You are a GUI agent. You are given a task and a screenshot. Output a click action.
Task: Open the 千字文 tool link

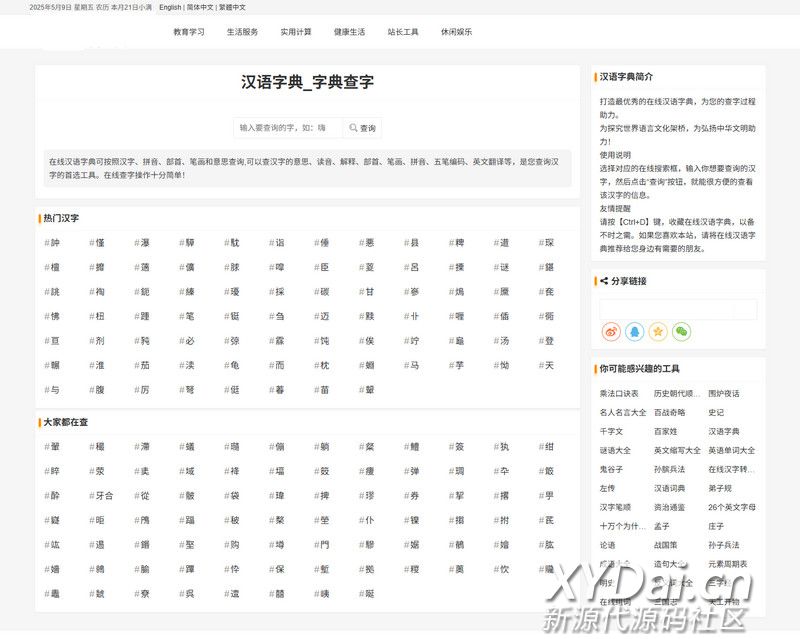click(611, 431)
